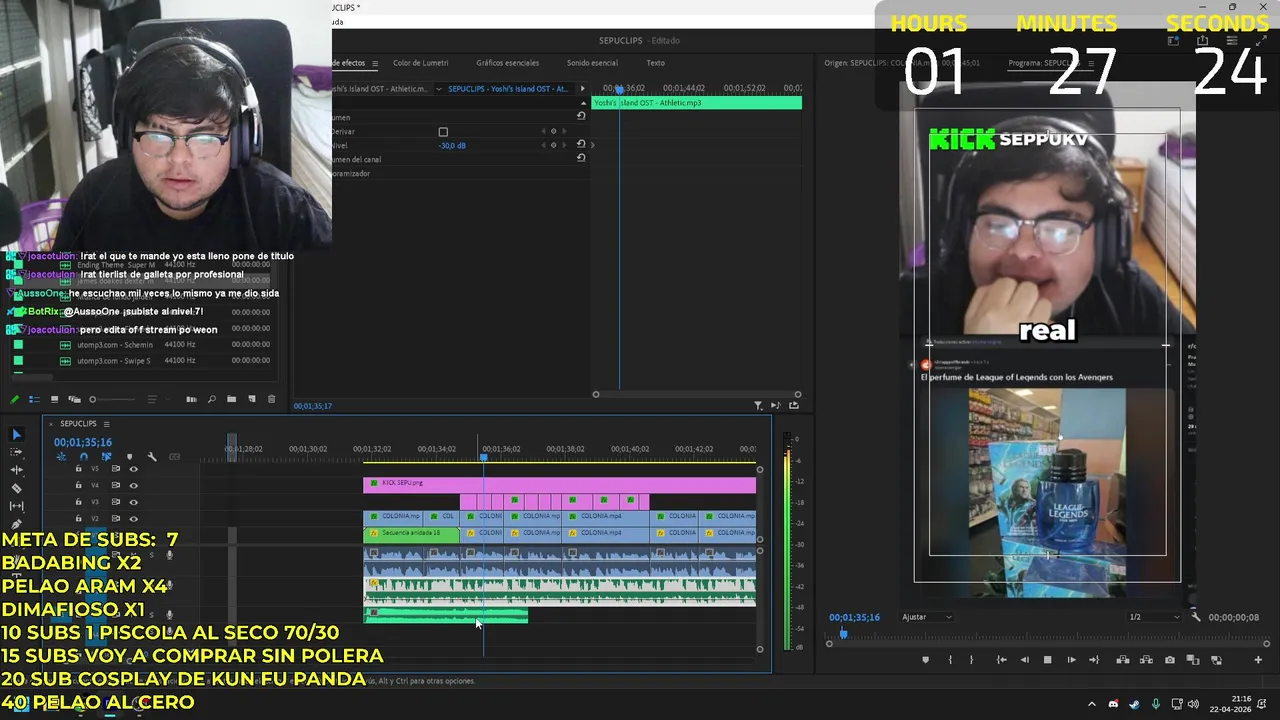Toggle timeline Snap magnet icon

83,457
